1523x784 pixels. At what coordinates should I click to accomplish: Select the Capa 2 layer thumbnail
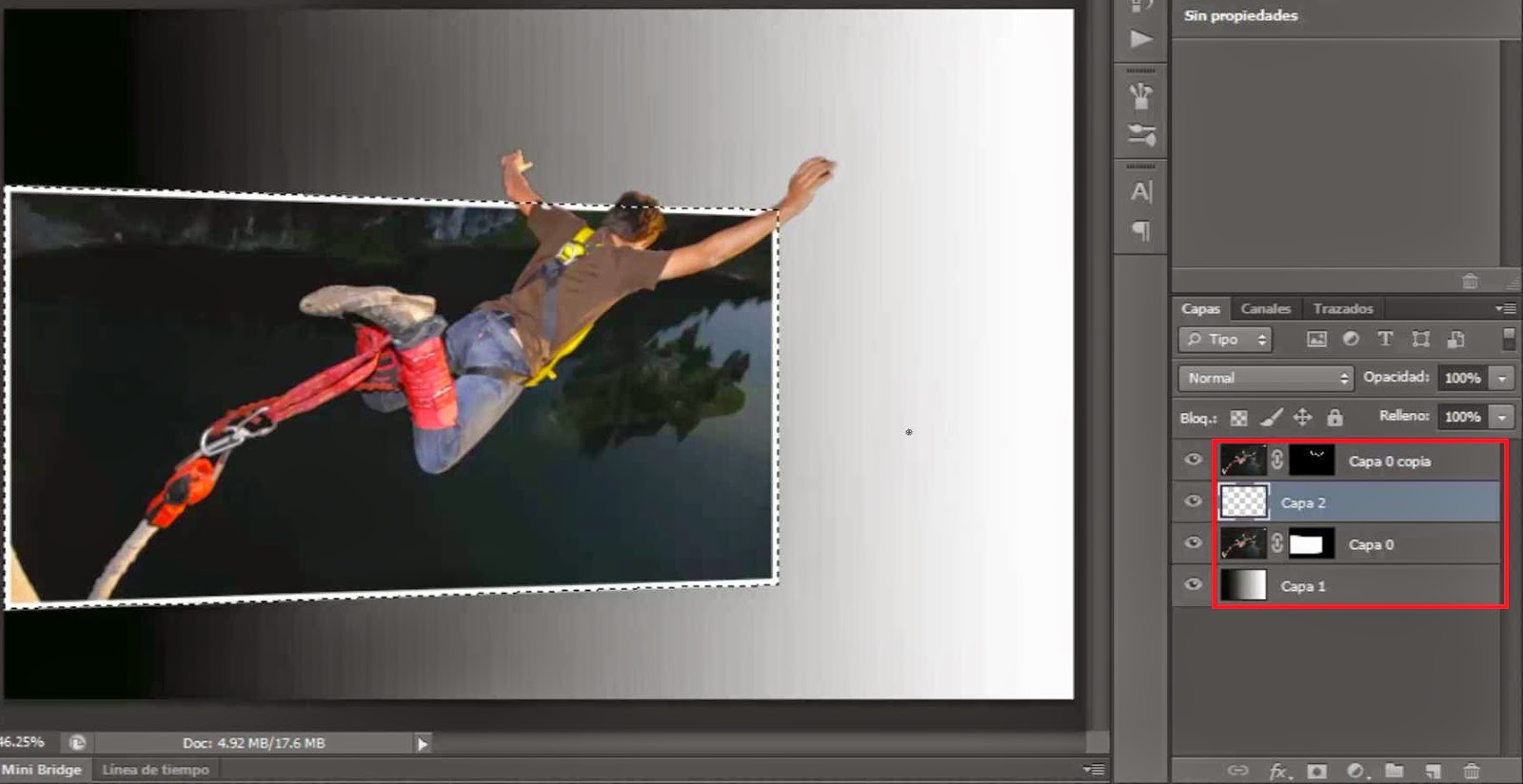(1243, 501)
